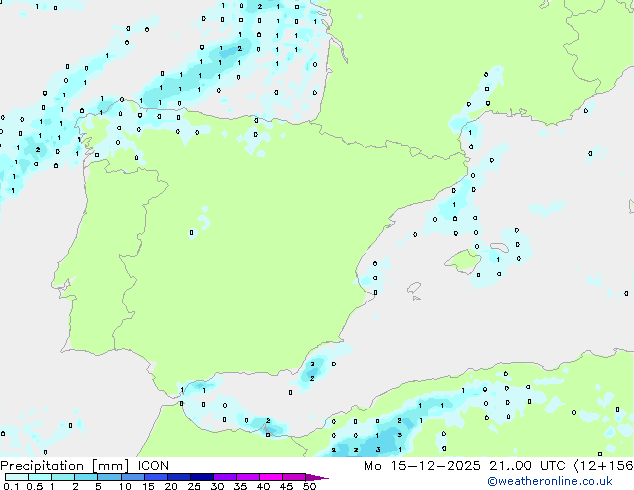The height and width of the screenshot is (490, 634).
Task: Click the above-50 mm legend arrow tip
Action: (317, 477)
